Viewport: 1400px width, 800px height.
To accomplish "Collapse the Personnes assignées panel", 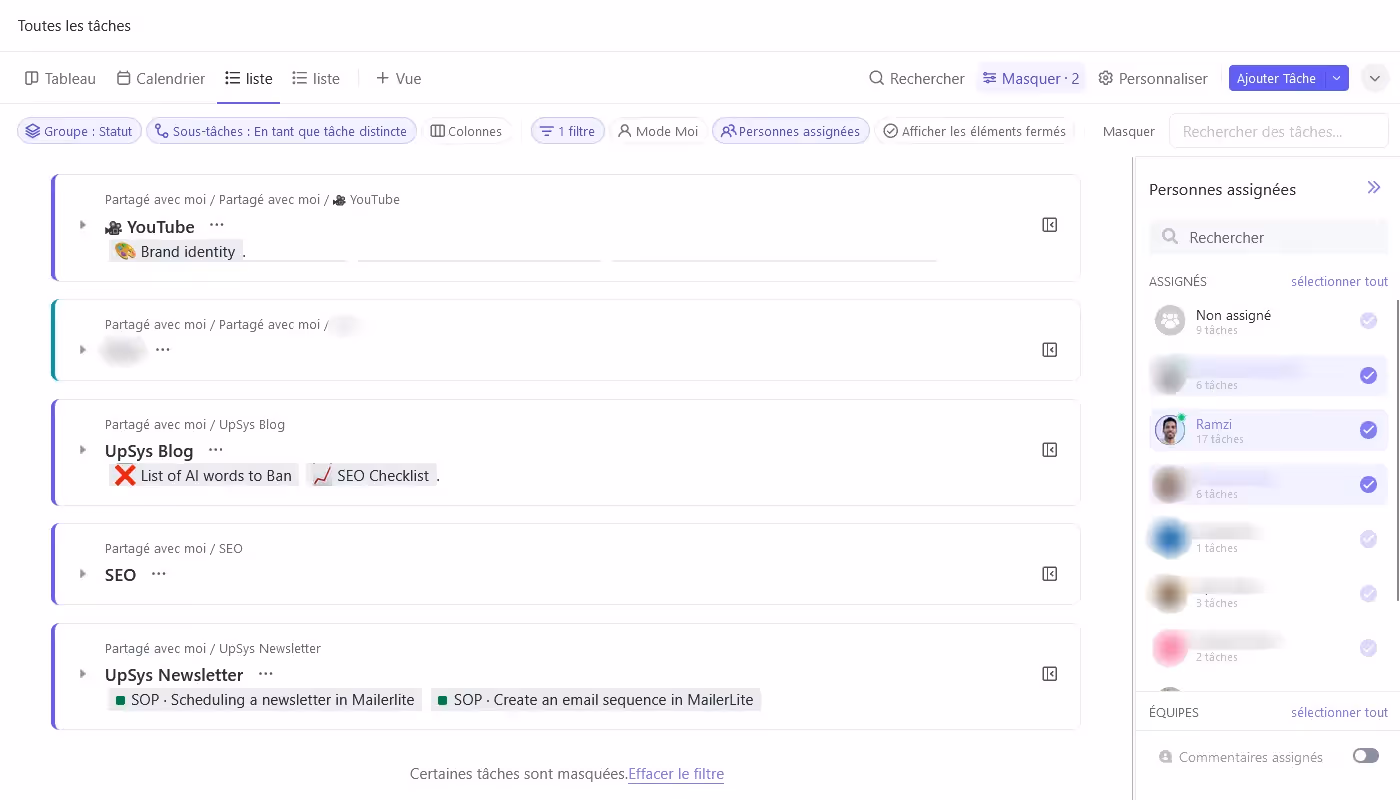I will coord(1374,187).
